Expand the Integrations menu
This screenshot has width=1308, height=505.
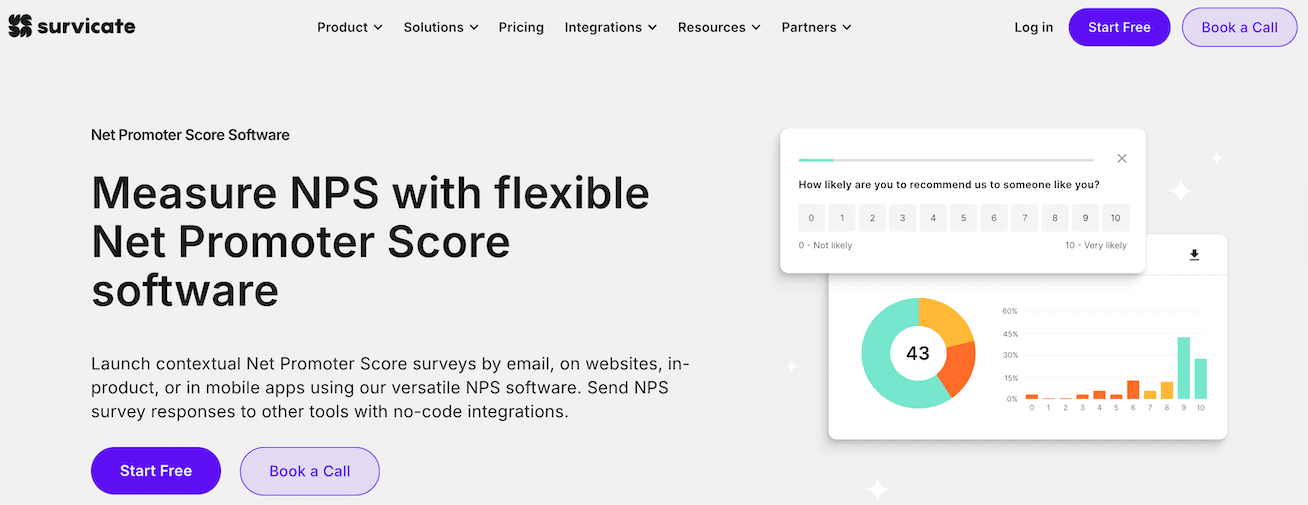pyautogui.click(x=610, y=27)
